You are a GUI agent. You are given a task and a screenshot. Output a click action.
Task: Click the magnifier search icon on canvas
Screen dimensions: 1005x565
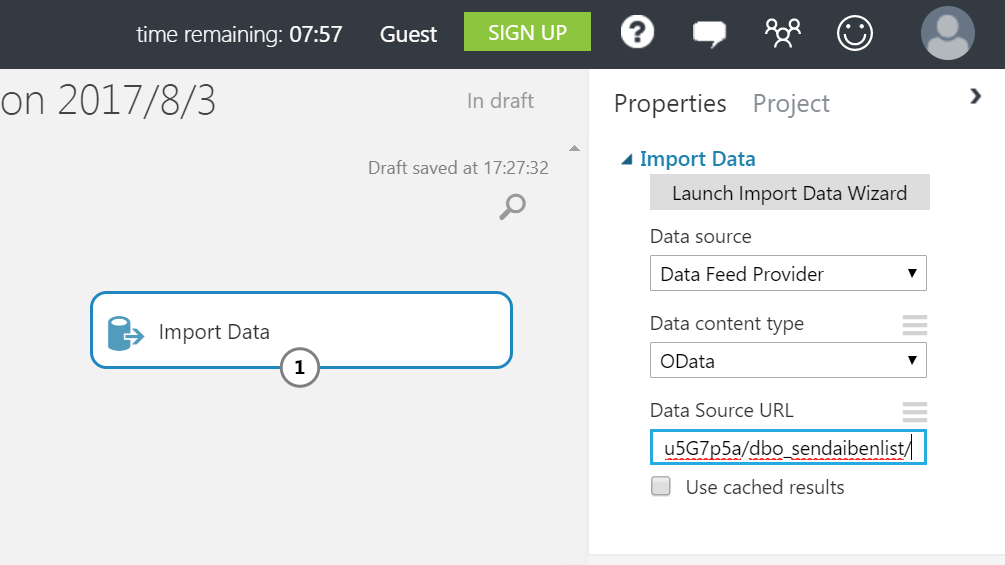tap(513, 207)
